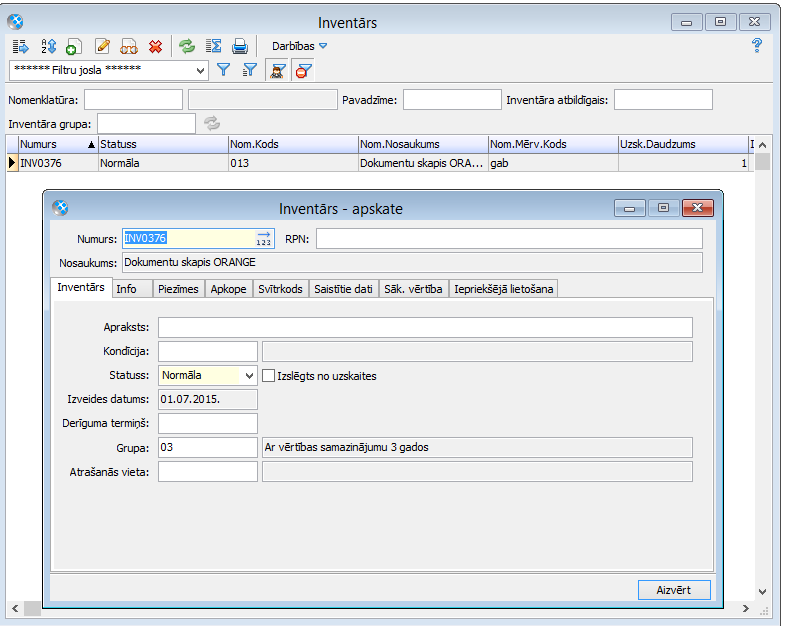Click the RPN input field

(509, 239)
